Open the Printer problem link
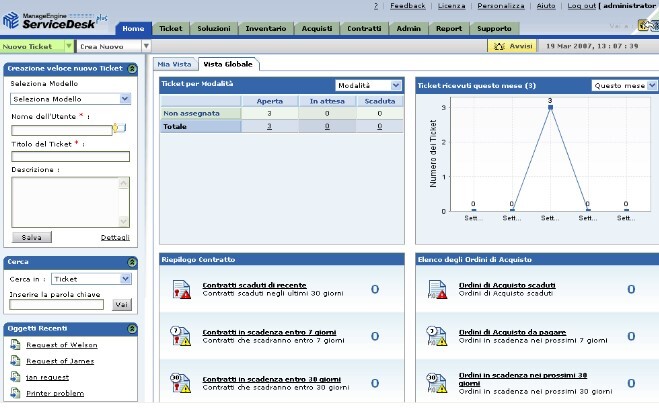 pyautogui.click(x=55, y=394)
